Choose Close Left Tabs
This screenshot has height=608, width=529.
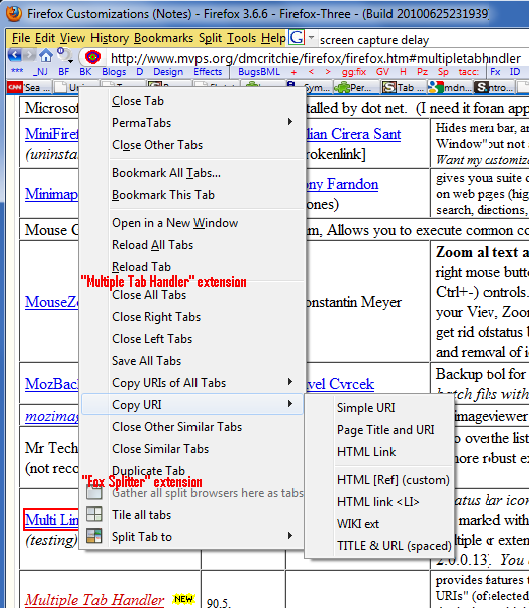point(192,339)
